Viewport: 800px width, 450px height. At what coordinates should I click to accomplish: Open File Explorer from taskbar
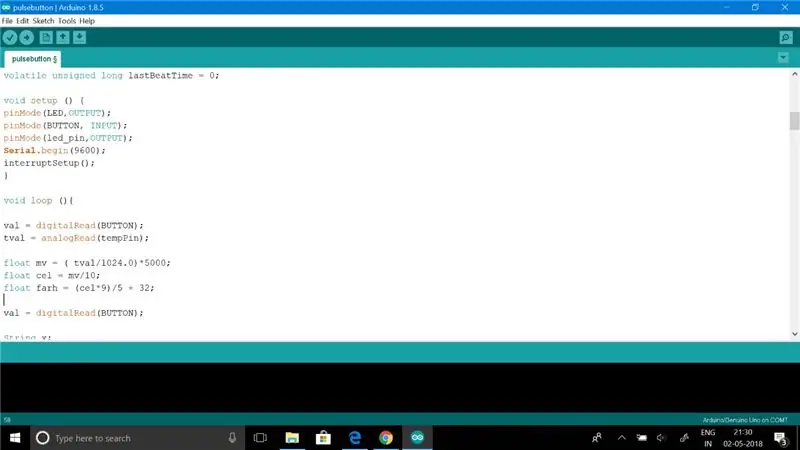pyautogui.click(x=292, y=438)
